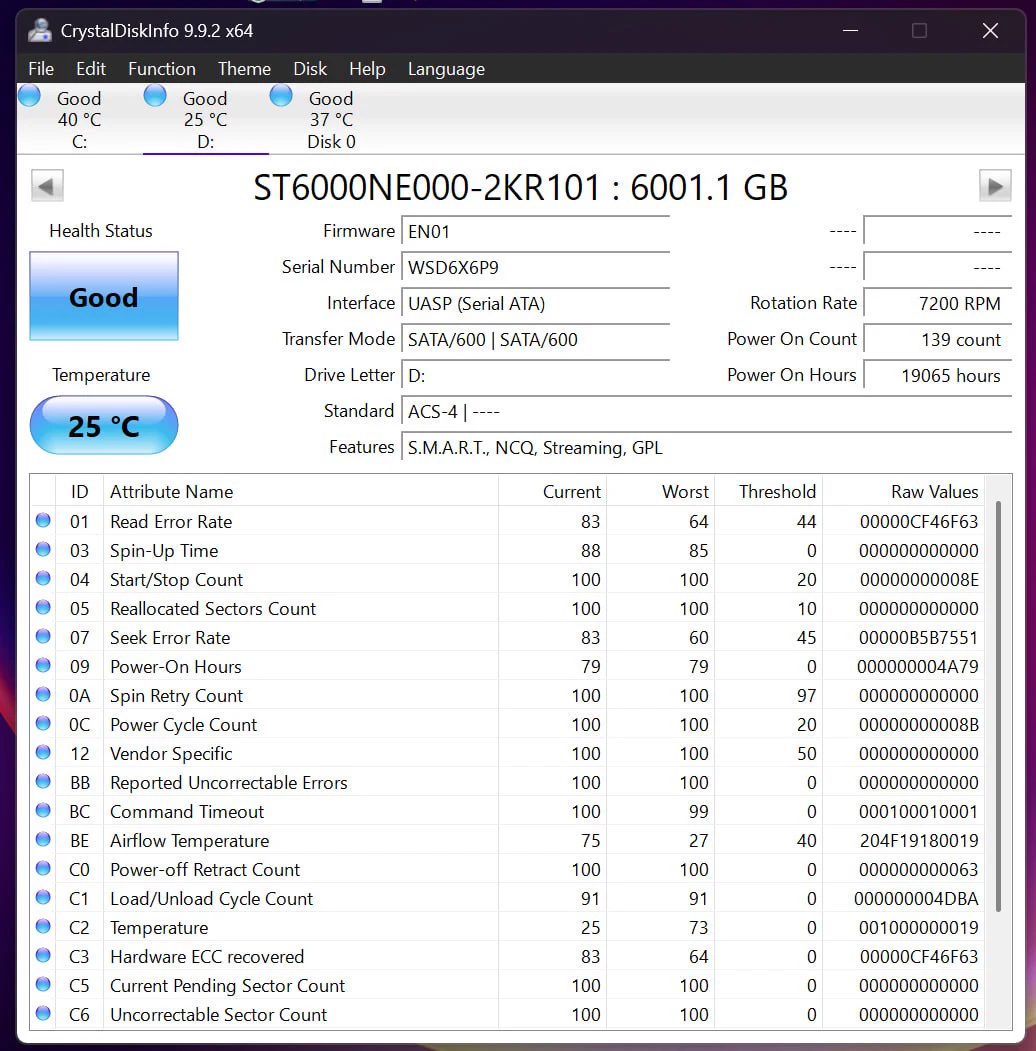Click status dot of Command Timeout row
The height and width of the screenshot is (1051, 1036).
pyautogui.click(x=44, y=810)
